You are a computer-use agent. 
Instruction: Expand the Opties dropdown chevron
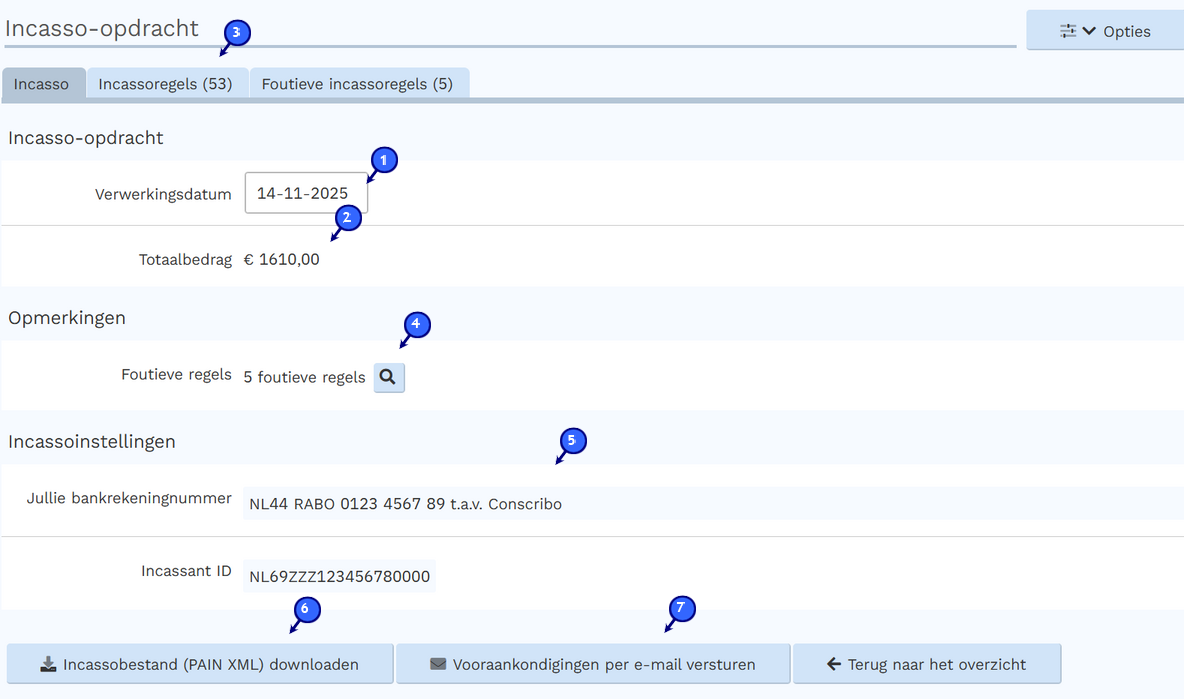tap(1088, 30)
